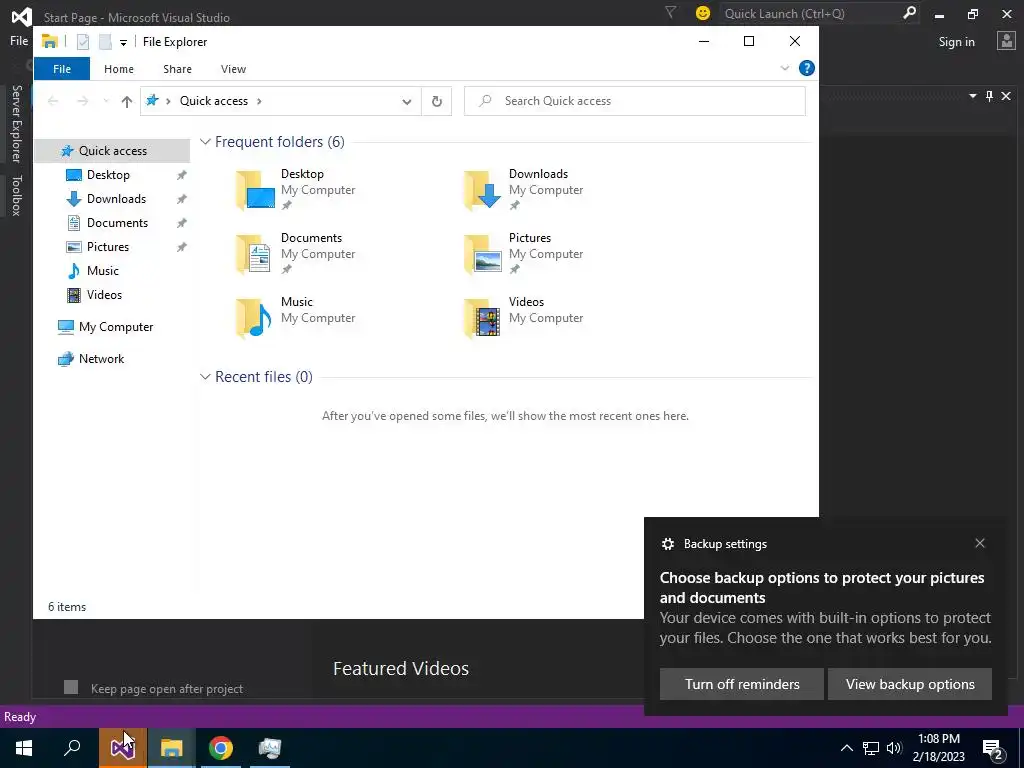Click the taskbar search icon
This screenshot has width=1024, height=768.
coord(72,748)
